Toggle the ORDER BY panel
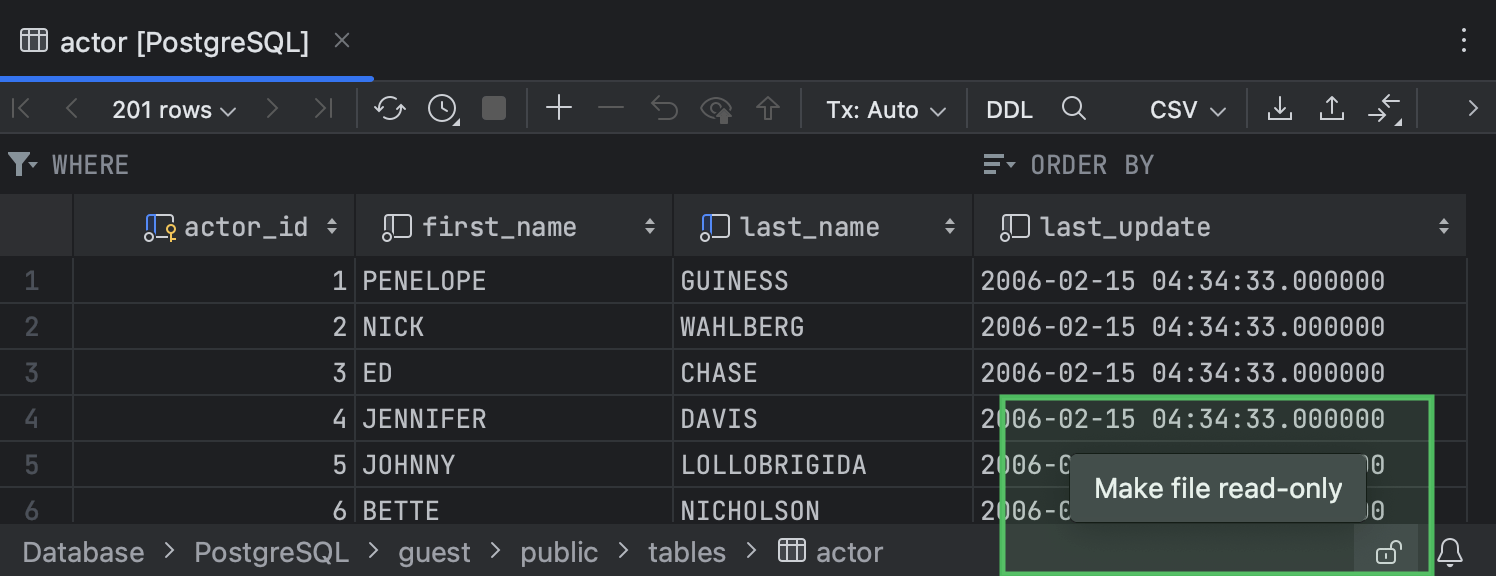 point(997,164)
